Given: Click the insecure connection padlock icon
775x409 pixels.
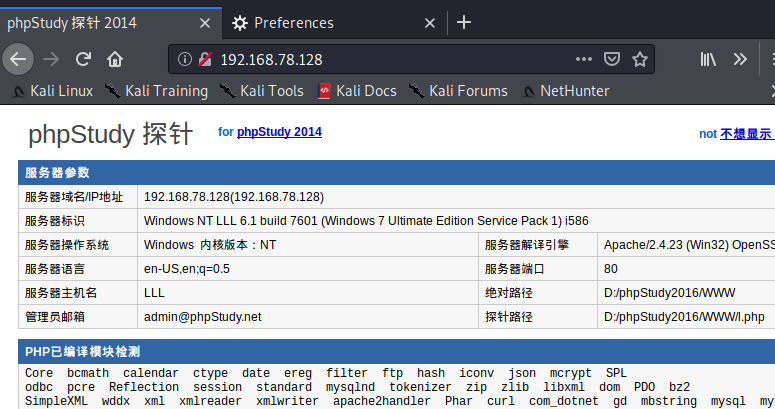Looking at the screenshot, I should 205,59.
